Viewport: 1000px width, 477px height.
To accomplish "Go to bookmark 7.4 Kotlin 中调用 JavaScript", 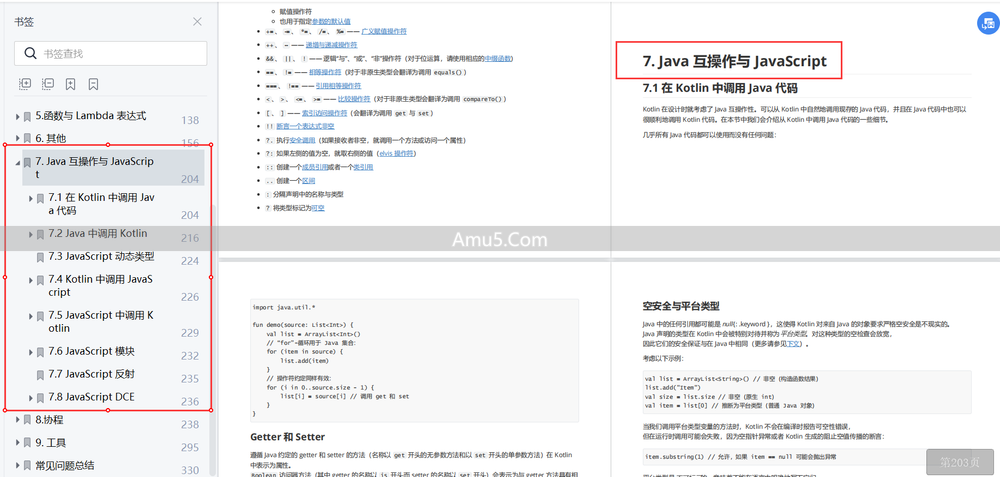I will 101,286.
